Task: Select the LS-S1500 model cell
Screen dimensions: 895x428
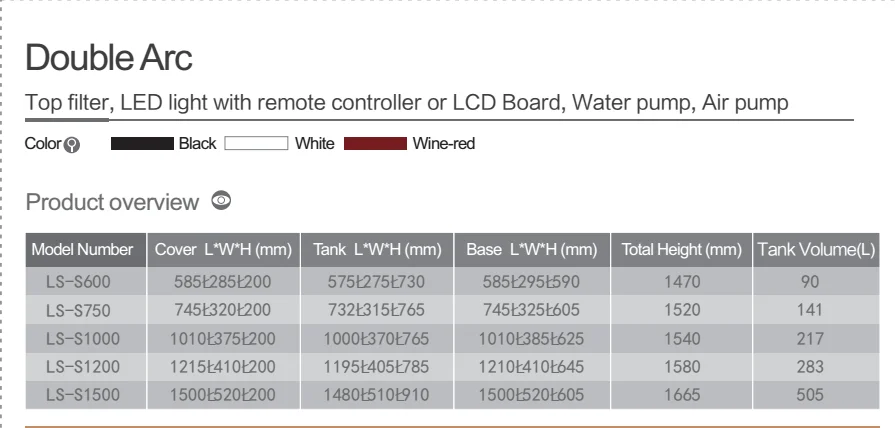Action: pos(83,395)
